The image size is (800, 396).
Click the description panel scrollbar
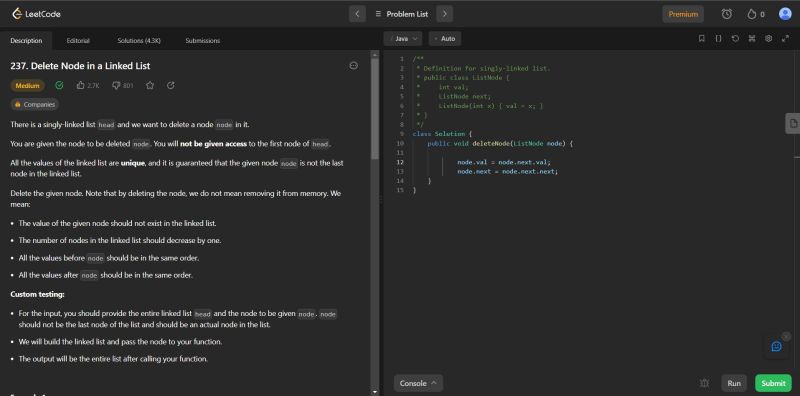click(x=376, y=108)
